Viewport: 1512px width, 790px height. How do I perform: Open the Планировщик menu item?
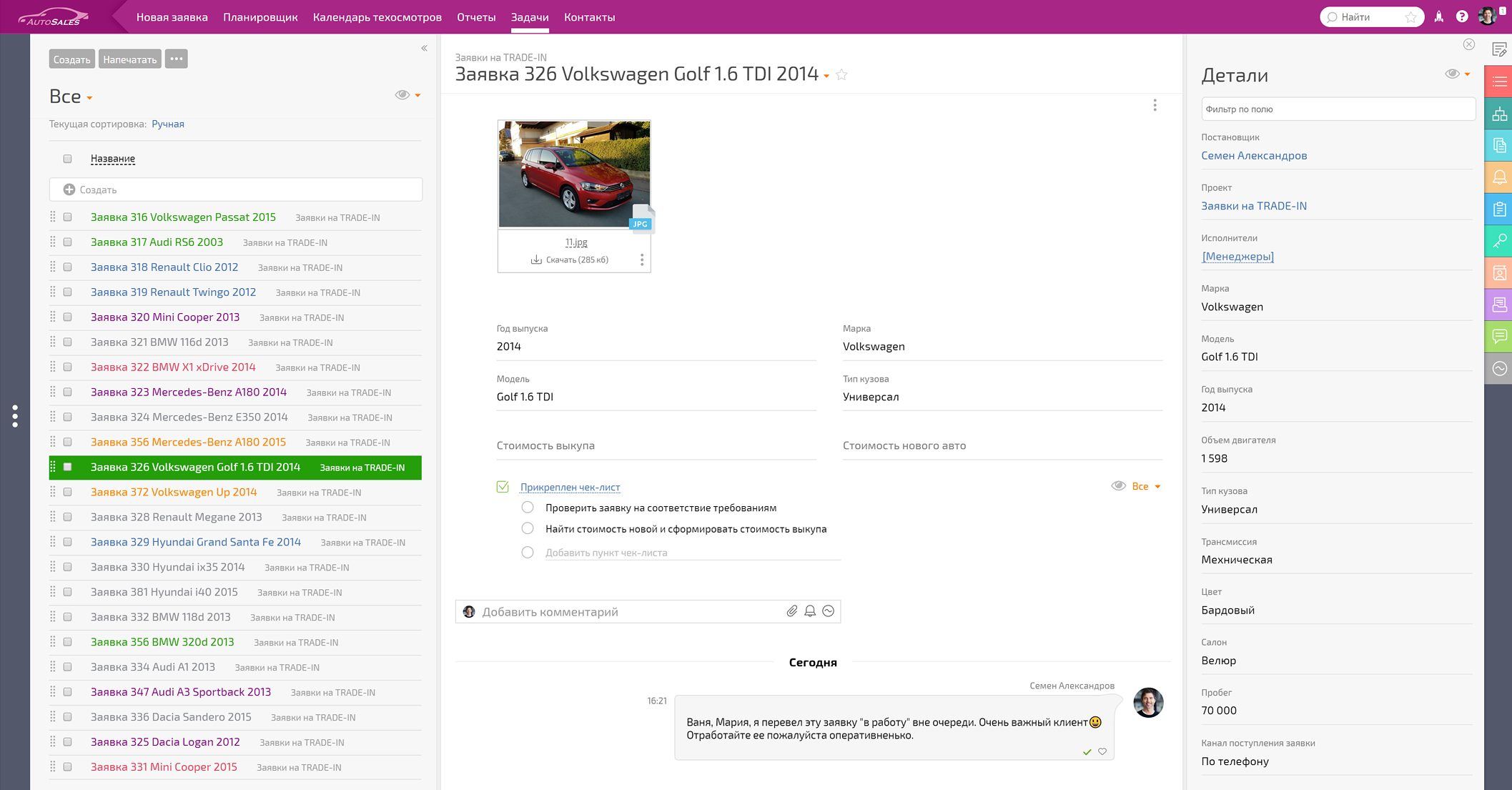tap(260, 17)
